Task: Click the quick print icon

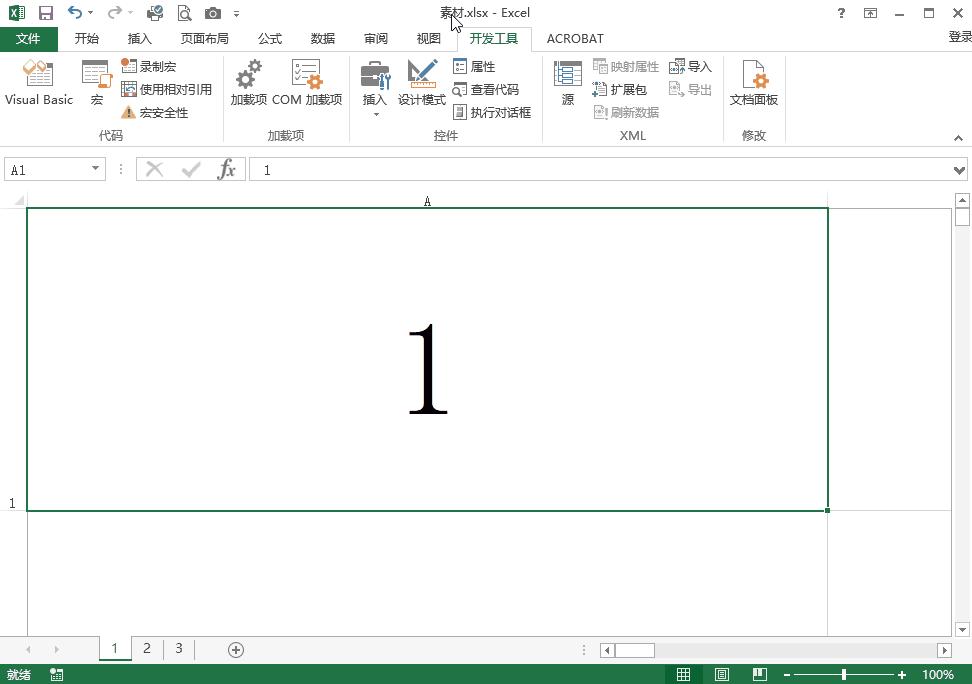Action: coord(155,13)
